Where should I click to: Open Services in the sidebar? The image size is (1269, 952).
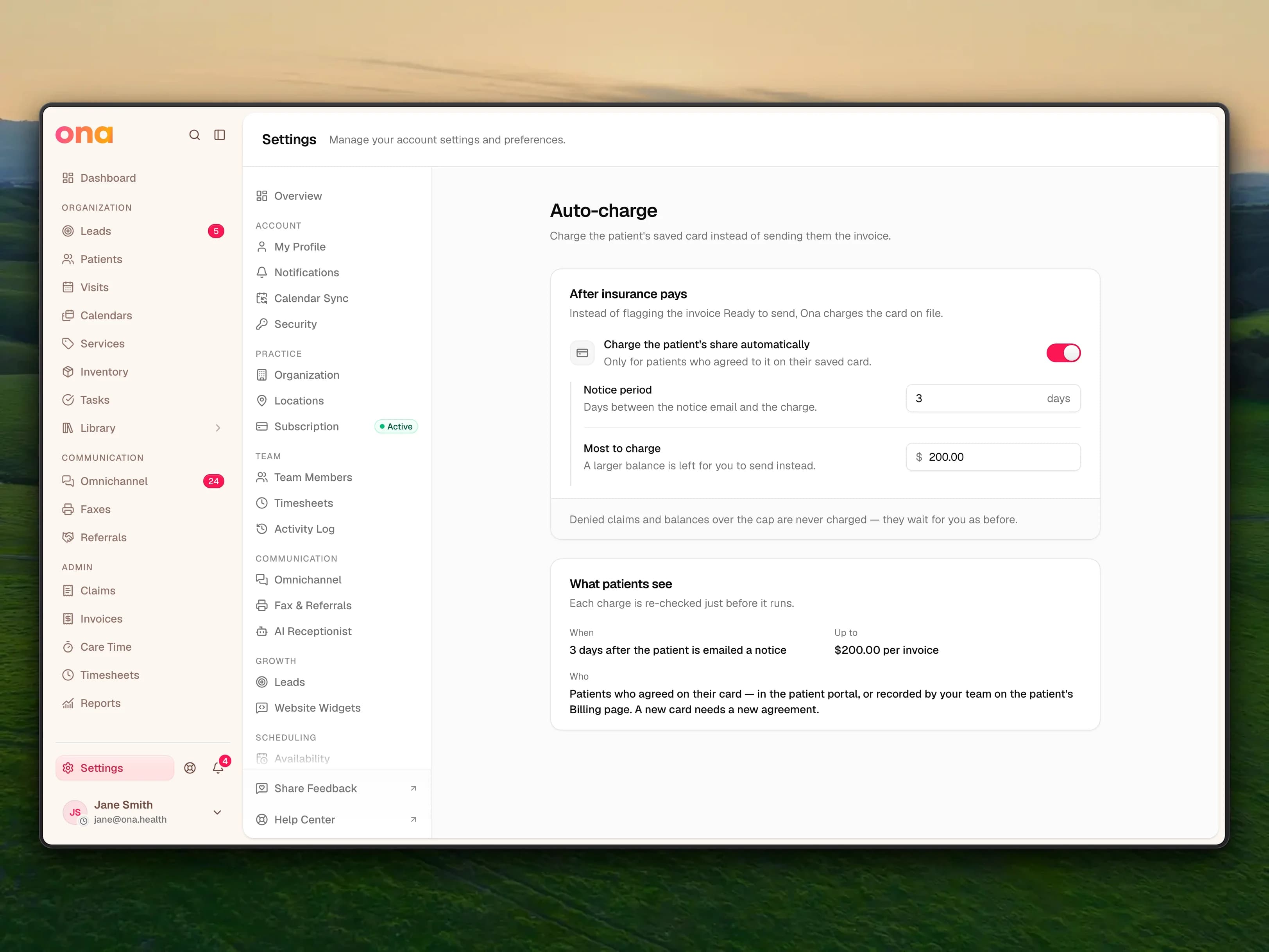143,344
